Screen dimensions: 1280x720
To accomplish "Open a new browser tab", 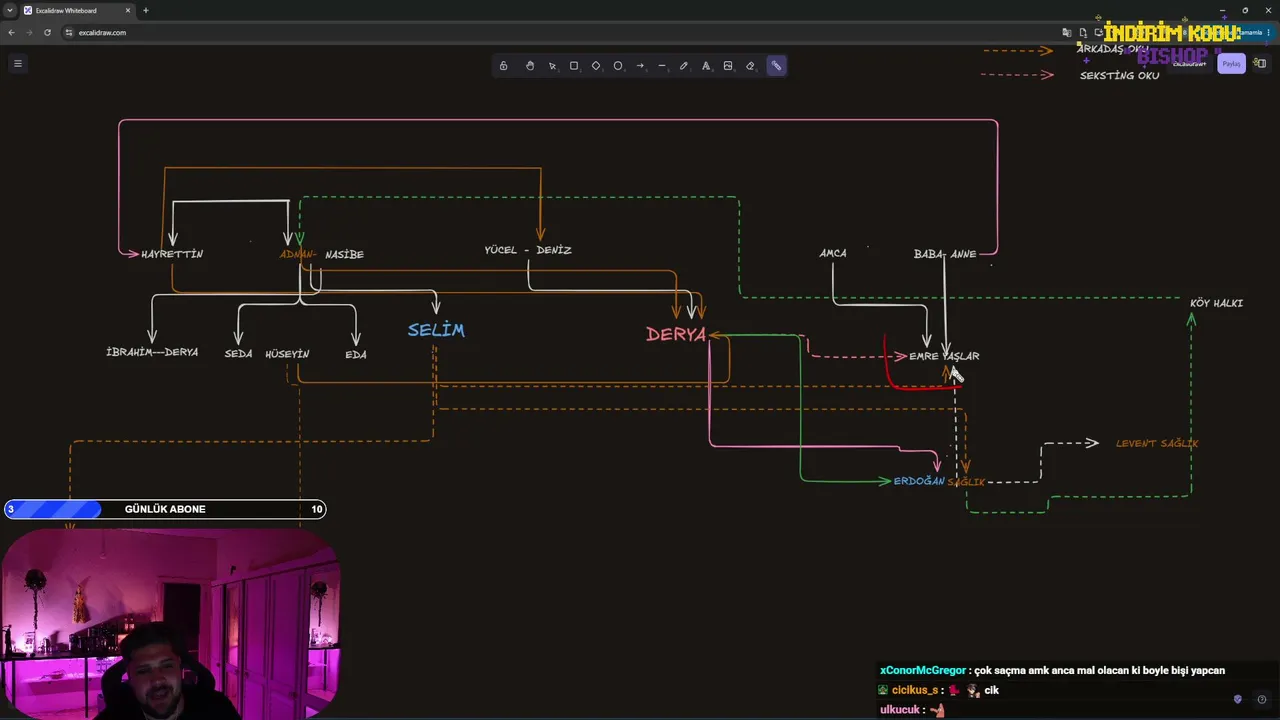I will (x=145, y=10).
